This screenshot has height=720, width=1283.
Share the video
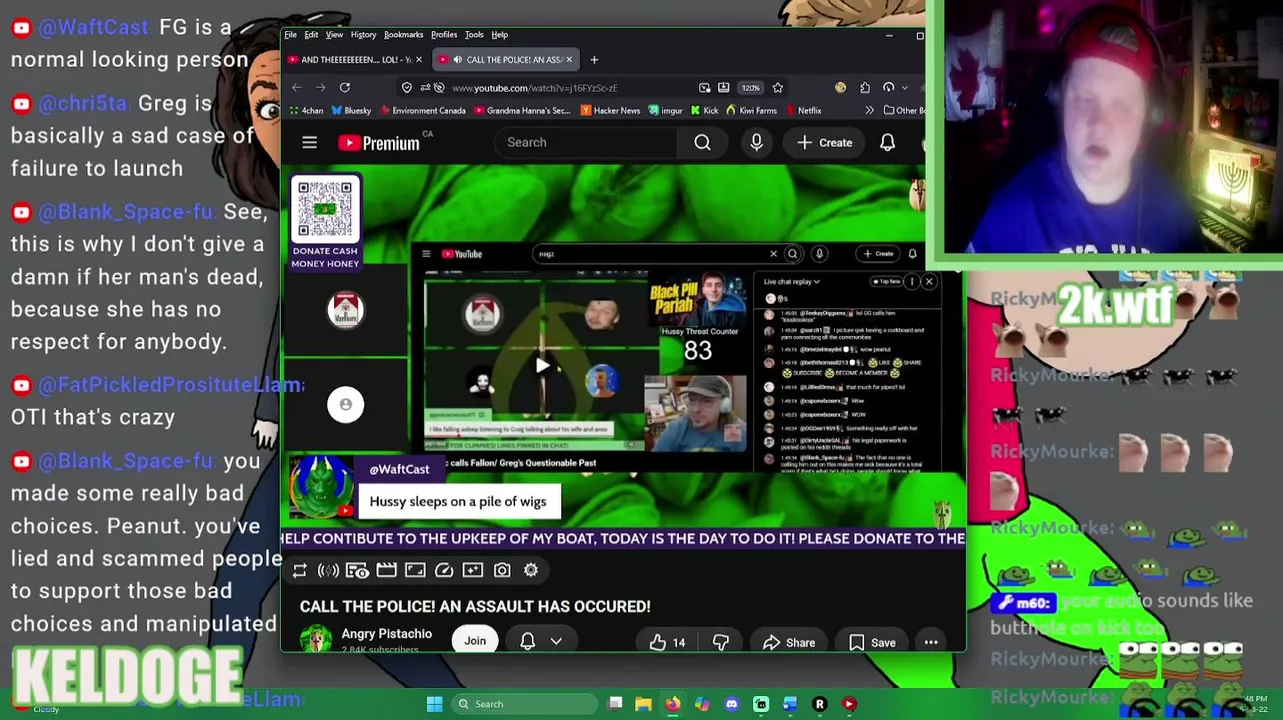(x=789, y=642)
